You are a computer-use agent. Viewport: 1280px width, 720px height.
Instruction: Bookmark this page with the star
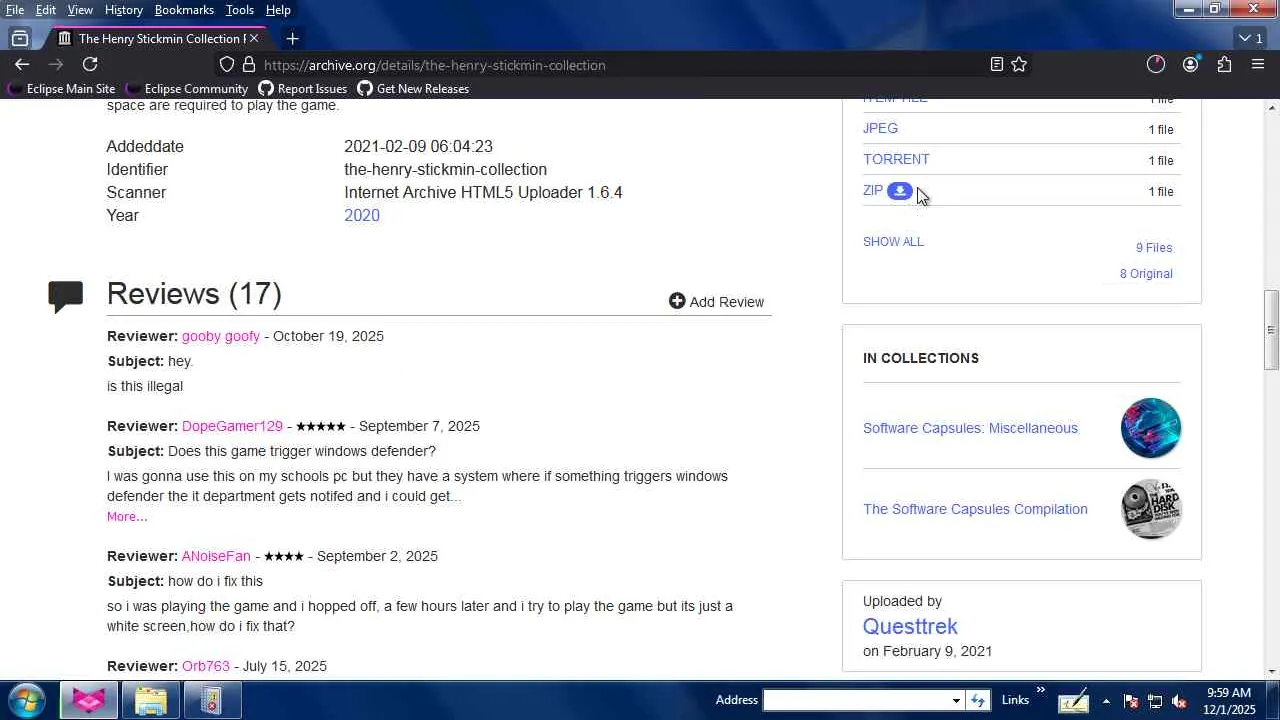[1019, 64]
